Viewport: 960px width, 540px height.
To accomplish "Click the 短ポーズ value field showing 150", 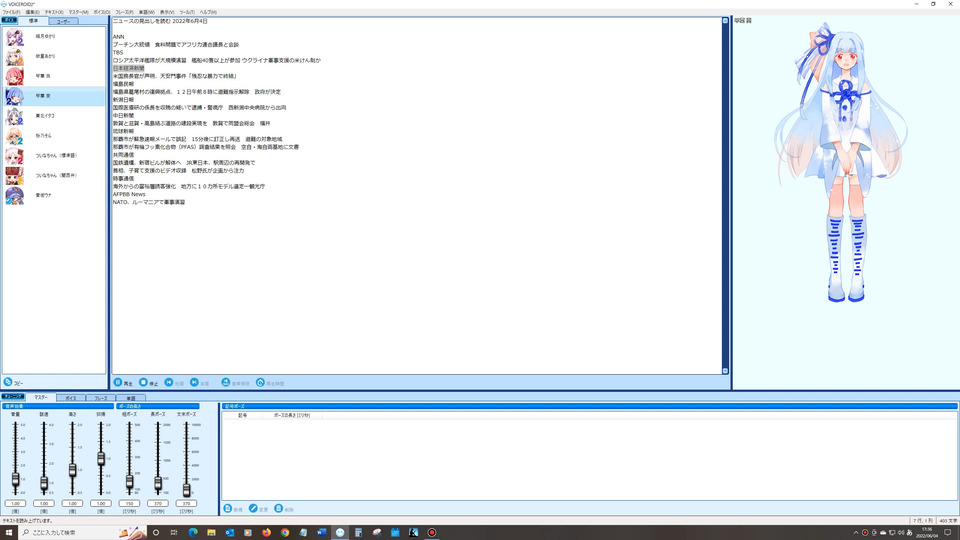I will click(129, 503).
